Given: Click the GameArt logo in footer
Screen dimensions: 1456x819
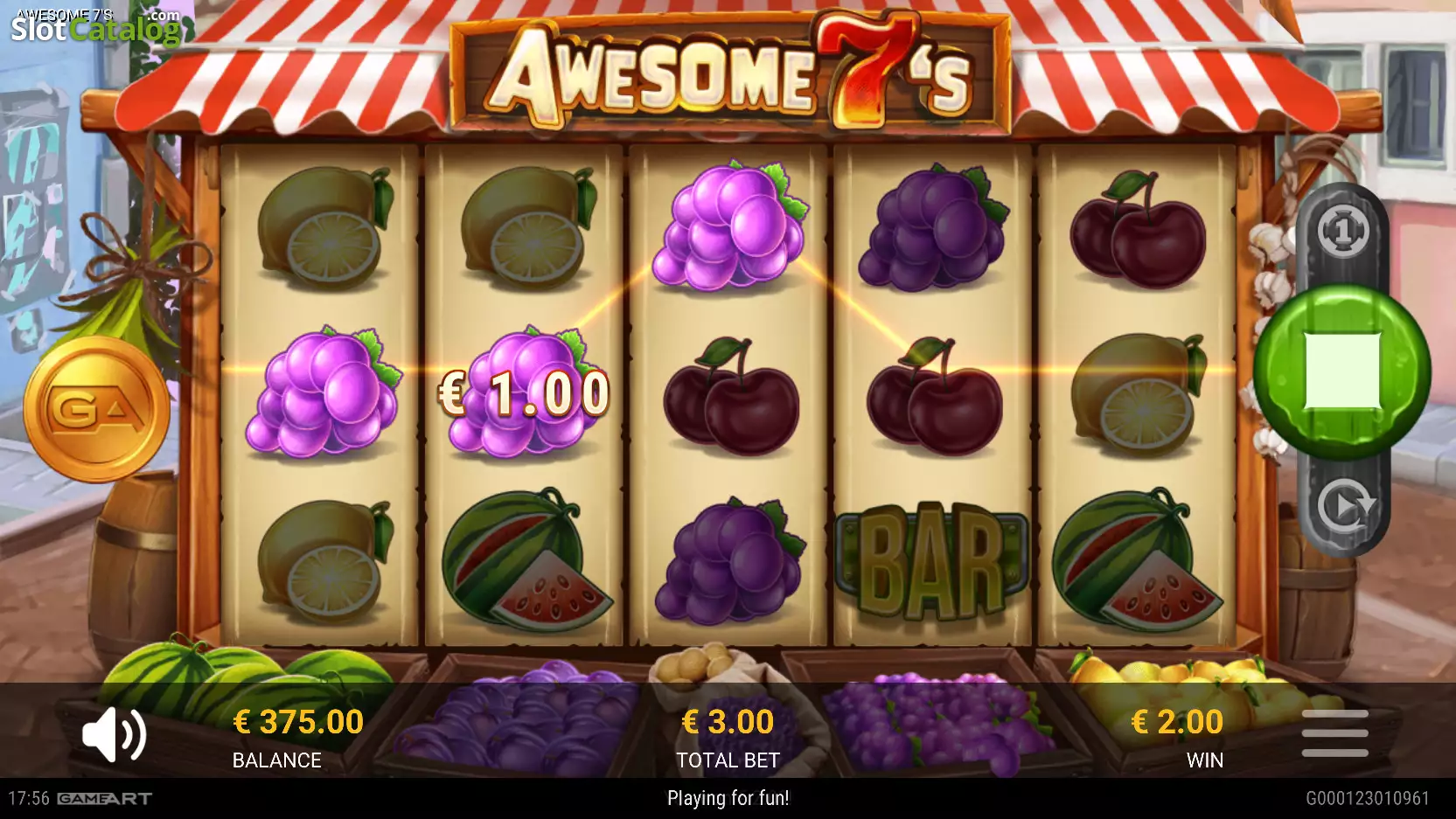Looking at the screenshot, I should 105,799.
